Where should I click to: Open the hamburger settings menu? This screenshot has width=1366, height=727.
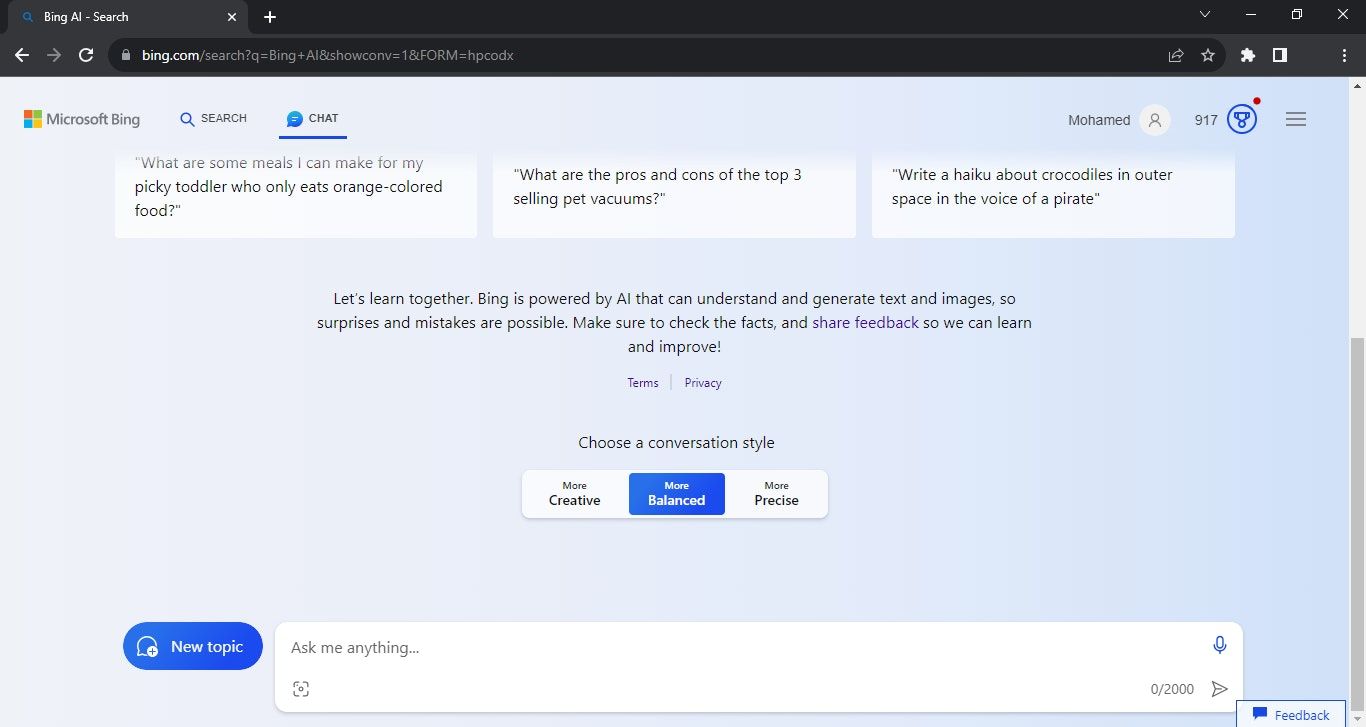pyautogui.click(x=1296, y=120)
